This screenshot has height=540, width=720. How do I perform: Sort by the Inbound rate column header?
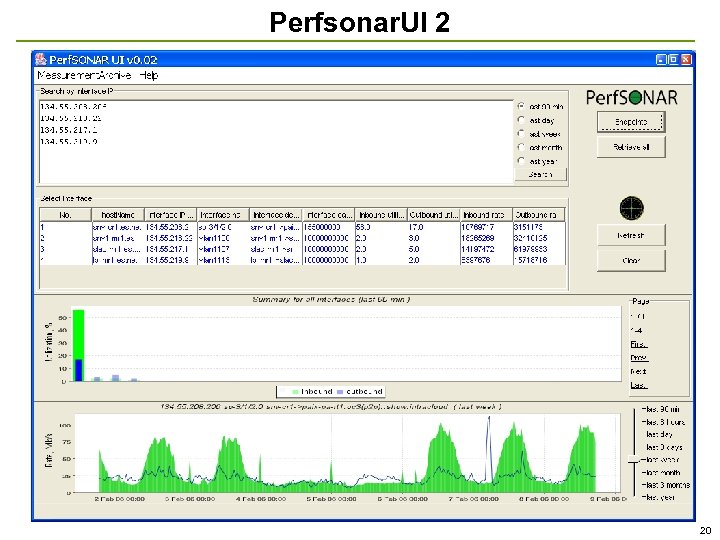point(486,214)
